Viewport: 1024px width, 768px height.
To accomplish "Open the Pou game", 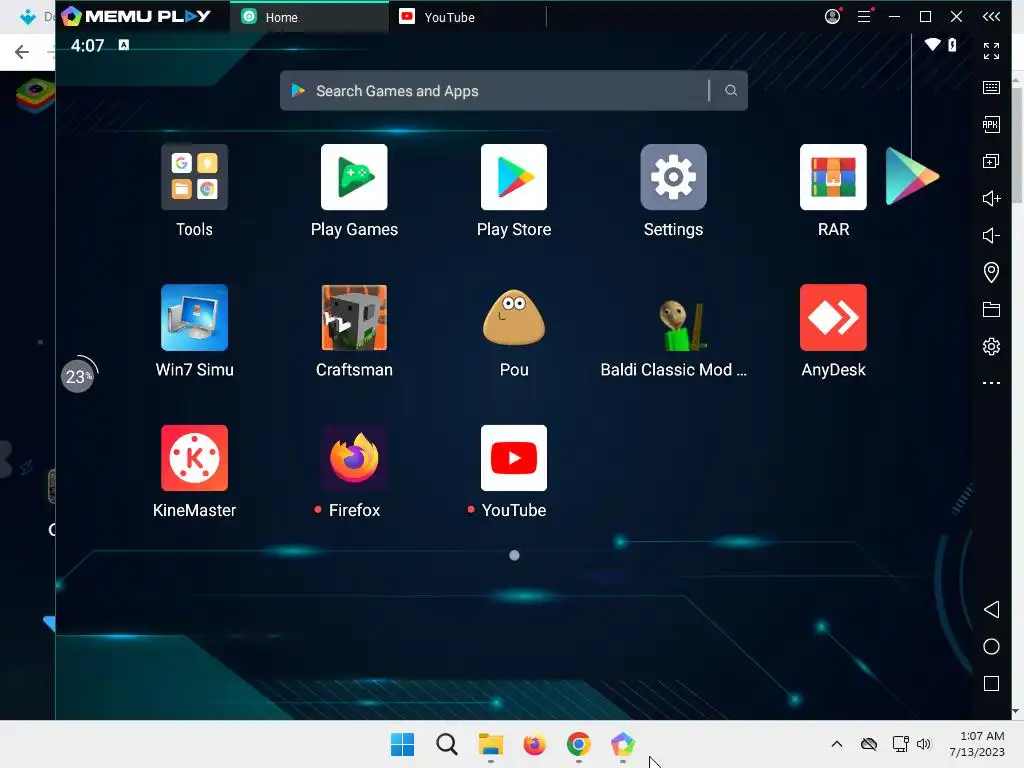I will click(514, 317).
